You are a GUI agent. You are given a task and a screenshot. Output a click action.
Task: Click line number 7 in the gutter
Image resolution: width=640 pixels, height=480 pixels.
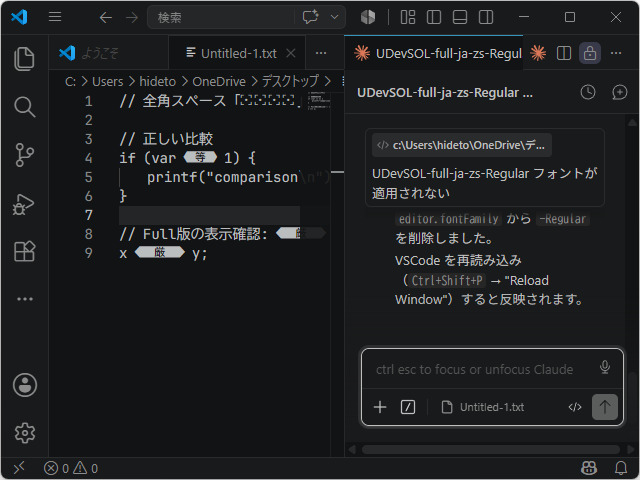[x=89, y=215]
